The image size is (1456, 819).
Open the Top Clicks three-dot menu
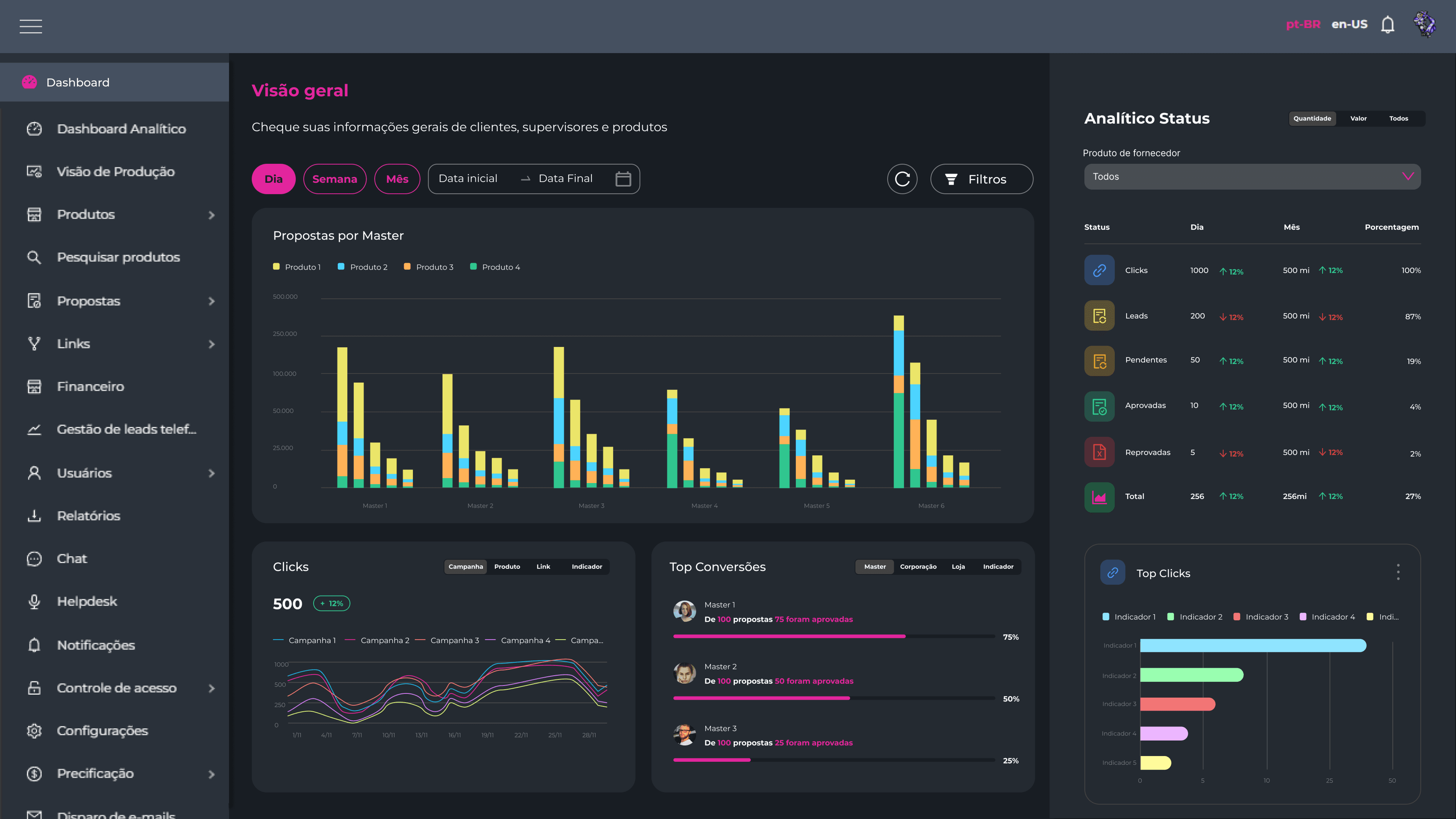[1398, 571]
